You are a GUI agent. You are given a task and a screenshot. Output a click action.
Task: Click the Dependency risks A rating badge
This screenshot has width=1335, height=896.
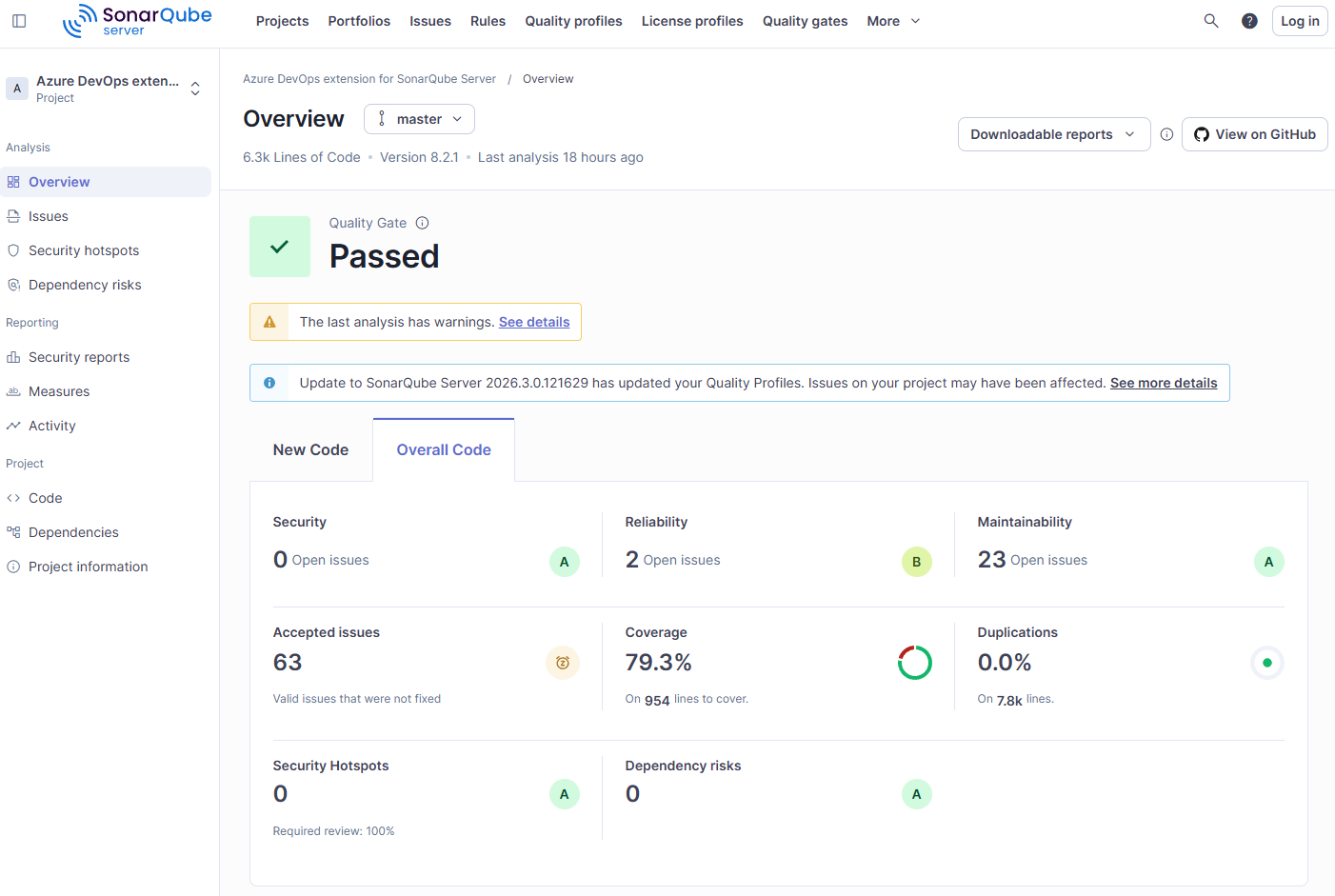pyautogui.click(x=917, y=794)
